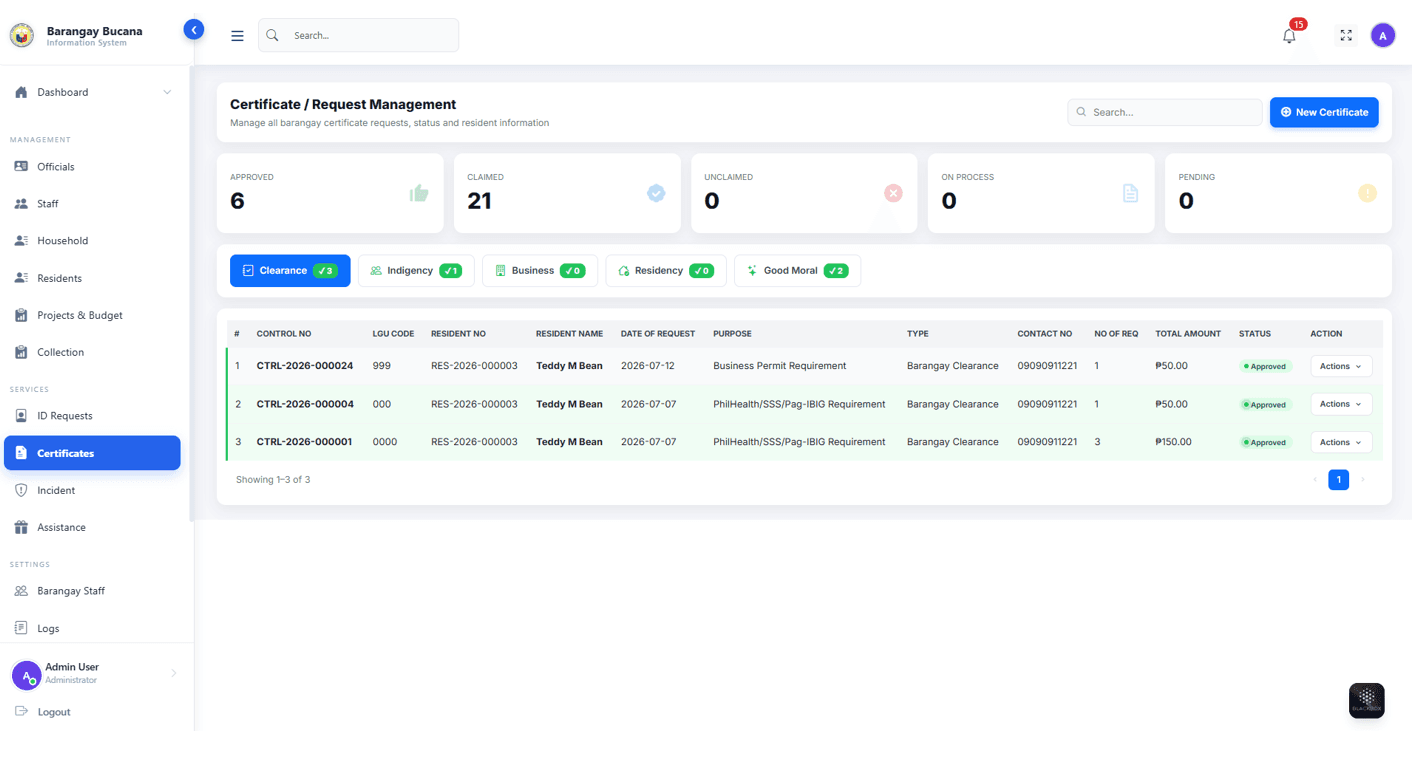This screenshot has height=771, width=1413.
Task: Open the hamburger menu icon
Action: [237, 36]
